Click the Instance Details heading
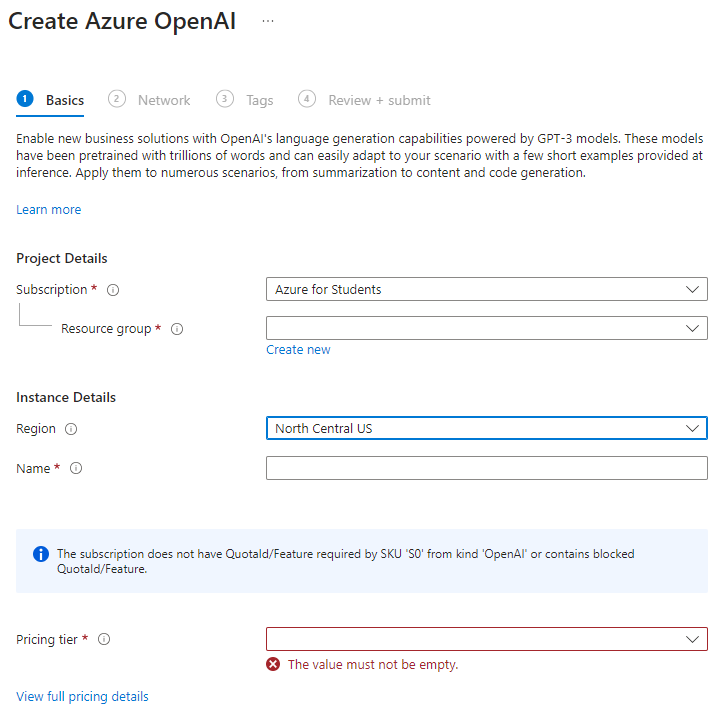This screenshot has width=724, height=722. [x=66, y=397]
